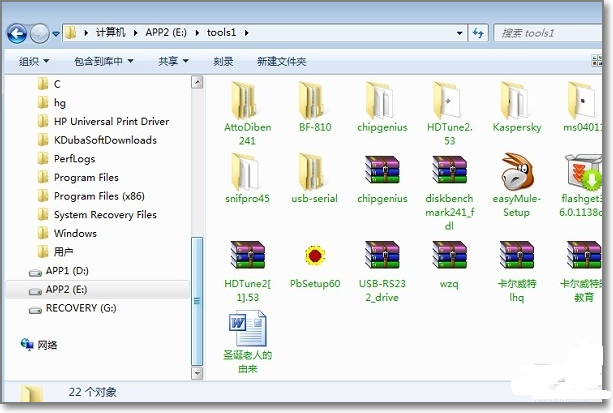Click the 刻录 toolbar button

click(x=223, y=61)
